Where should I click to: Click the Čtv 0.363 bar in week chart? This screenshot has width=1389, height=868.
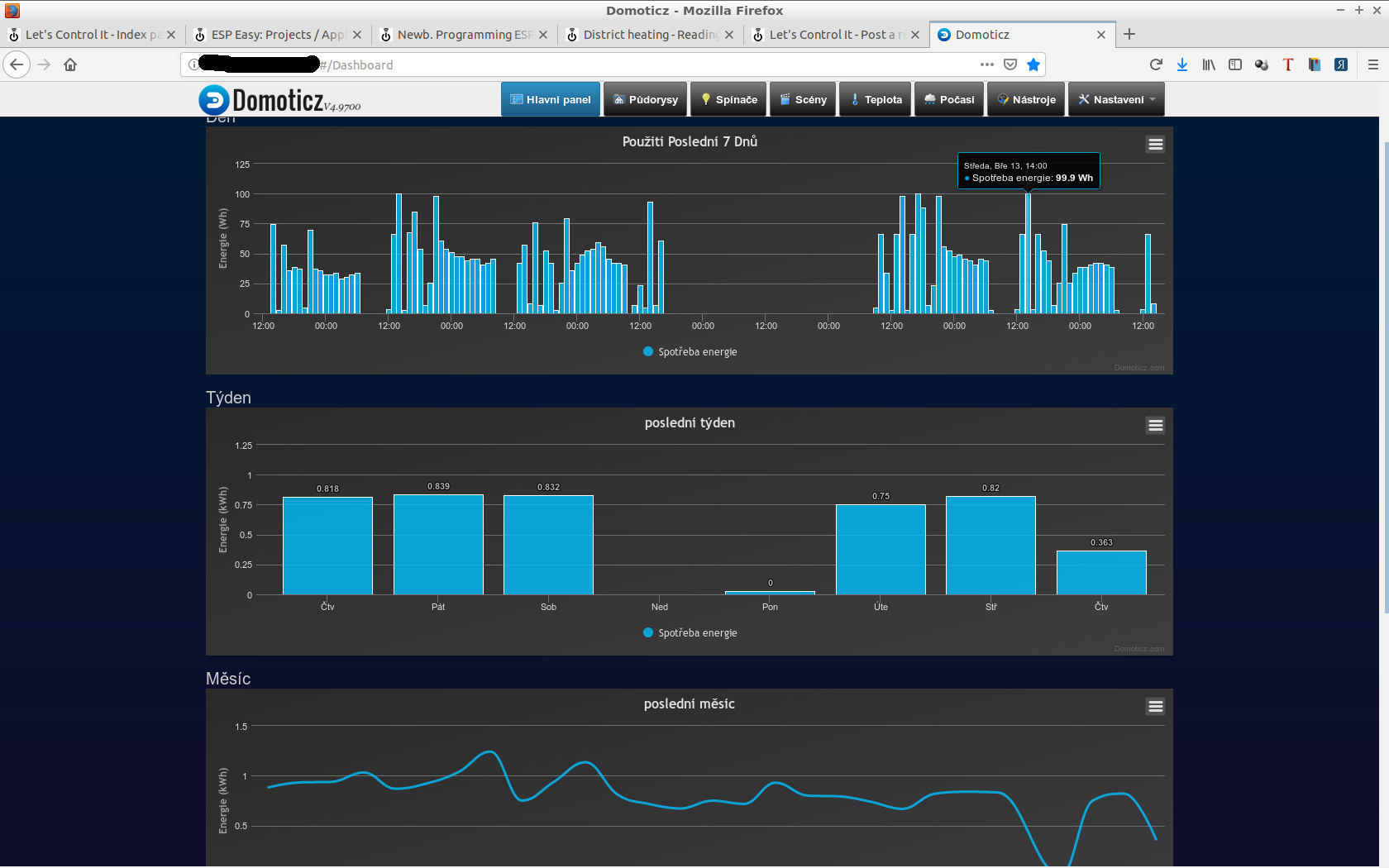pyautogui.click(x=1101, y=573)
